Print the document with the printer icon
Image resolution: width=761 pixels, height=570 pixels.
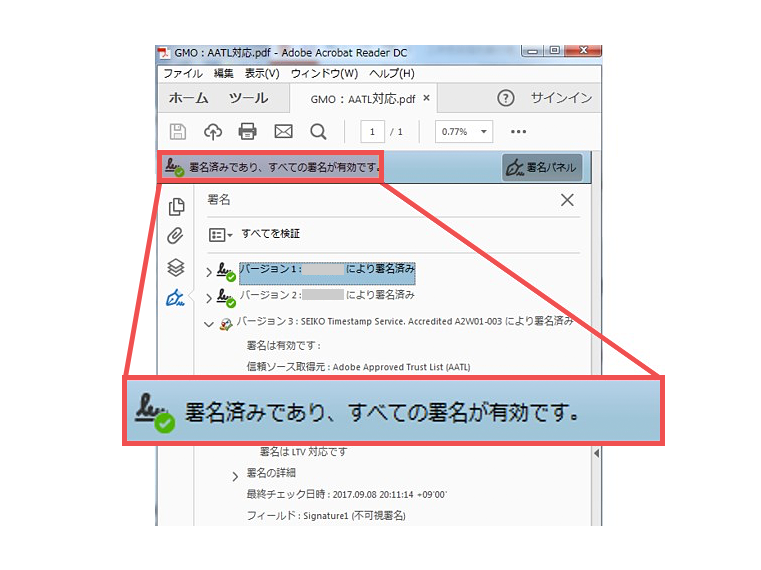(x=248, y=132)
